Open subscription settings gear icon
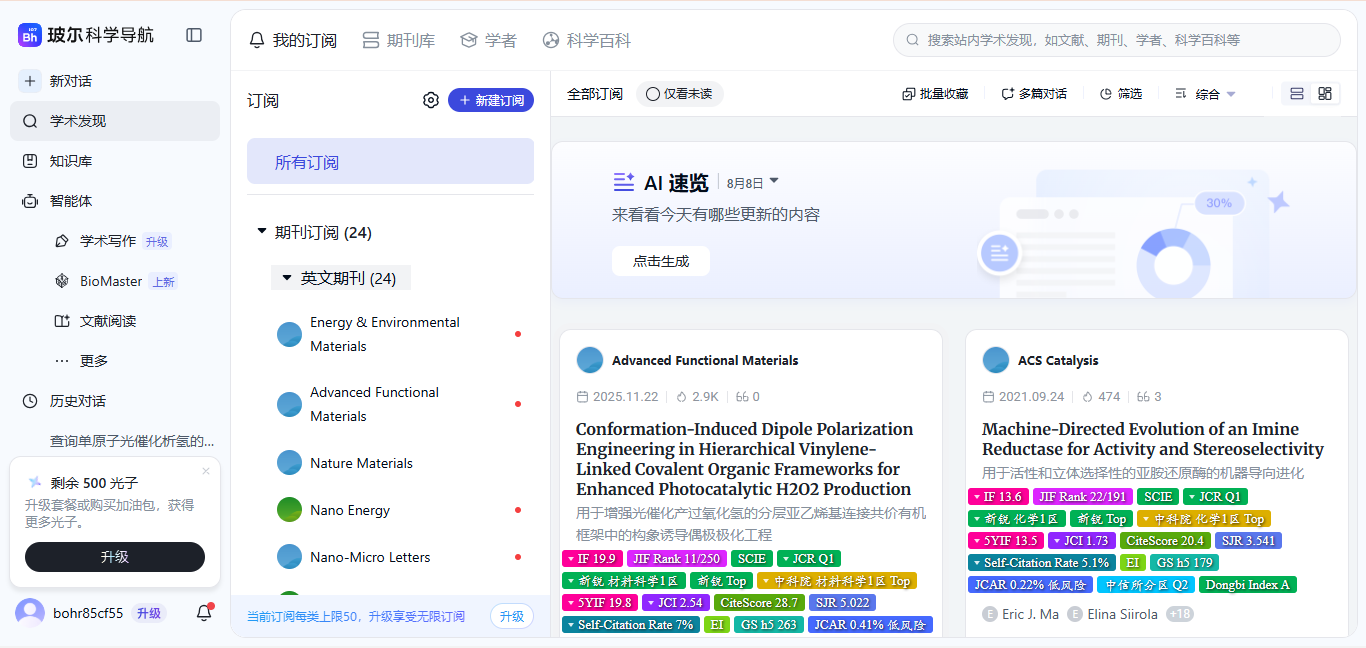Screen dimensions: 1366x648 pyautogui.click(x=431, y=100)
